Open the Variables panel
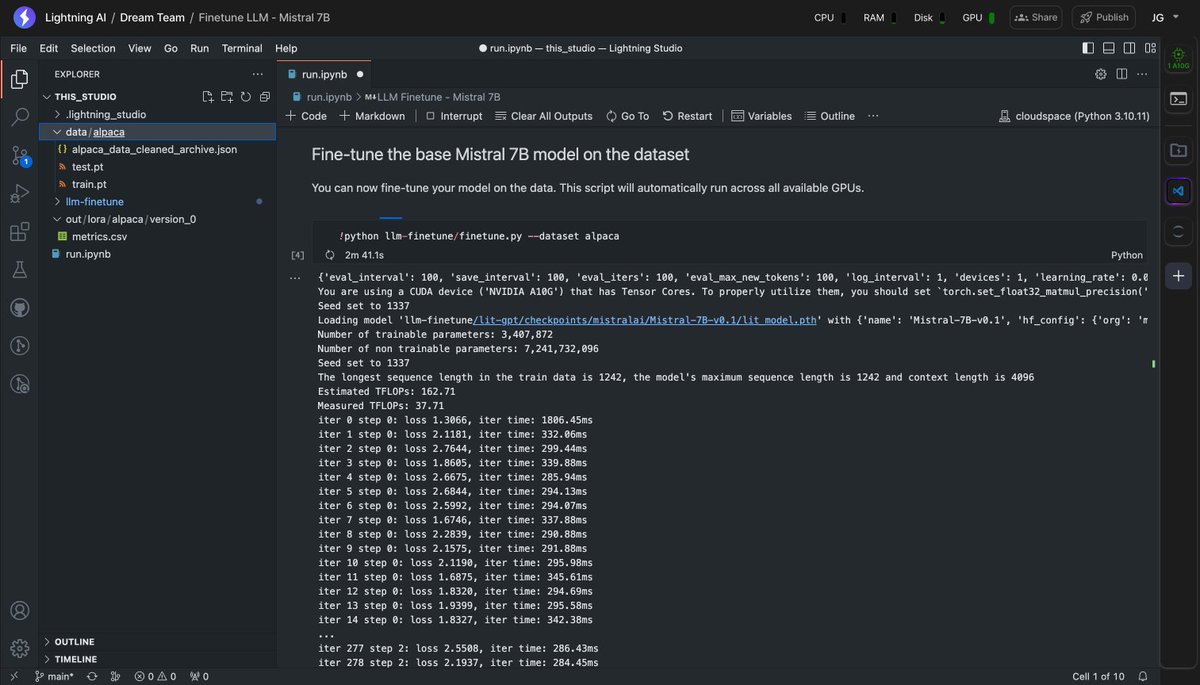 coord(763,116)
